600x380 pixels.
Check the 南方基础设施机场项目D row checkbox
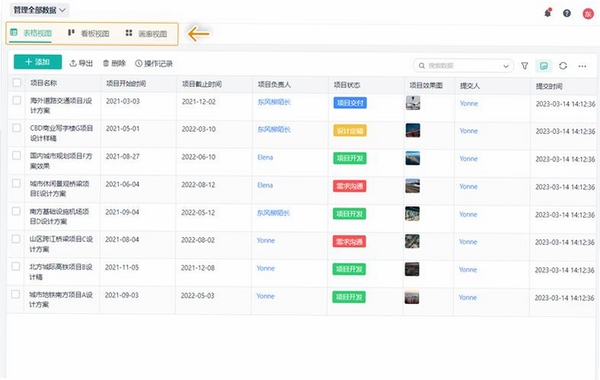point(16,211)
